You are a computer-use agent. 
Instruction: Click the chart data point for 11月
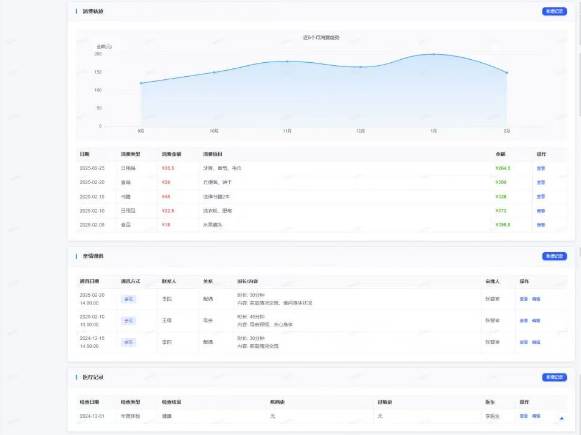tap(287, 62)
